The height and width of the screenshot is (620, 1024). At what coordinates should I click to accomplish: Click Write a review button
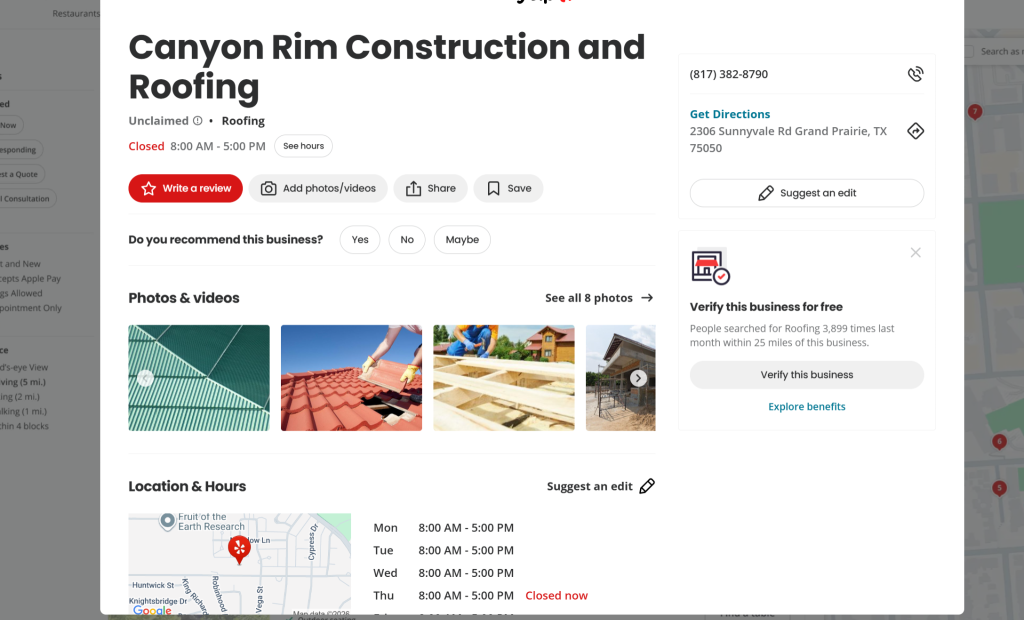[186, 188]
